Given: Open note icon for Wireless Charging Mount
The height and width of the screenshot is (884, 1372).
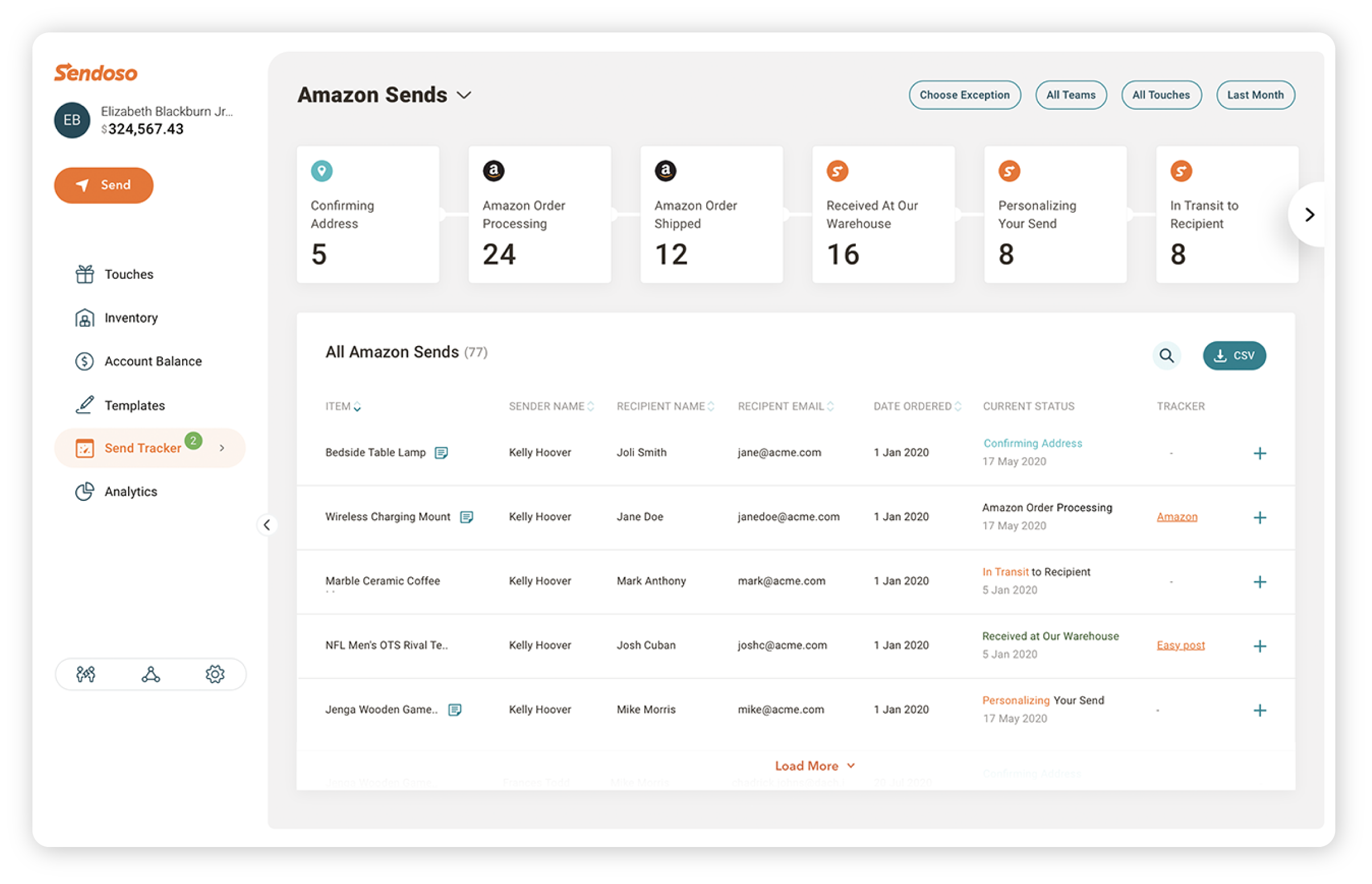Looking at the screenshot, I should pos(467,517).
